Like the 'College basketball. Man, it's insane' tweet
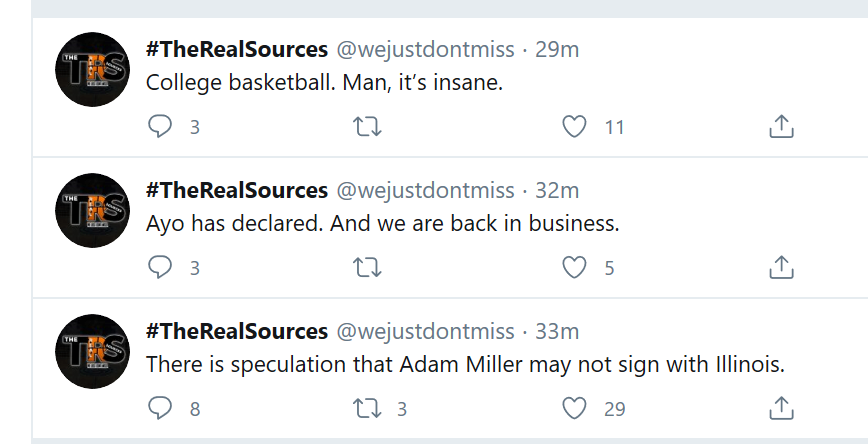 tap(574, 127)
